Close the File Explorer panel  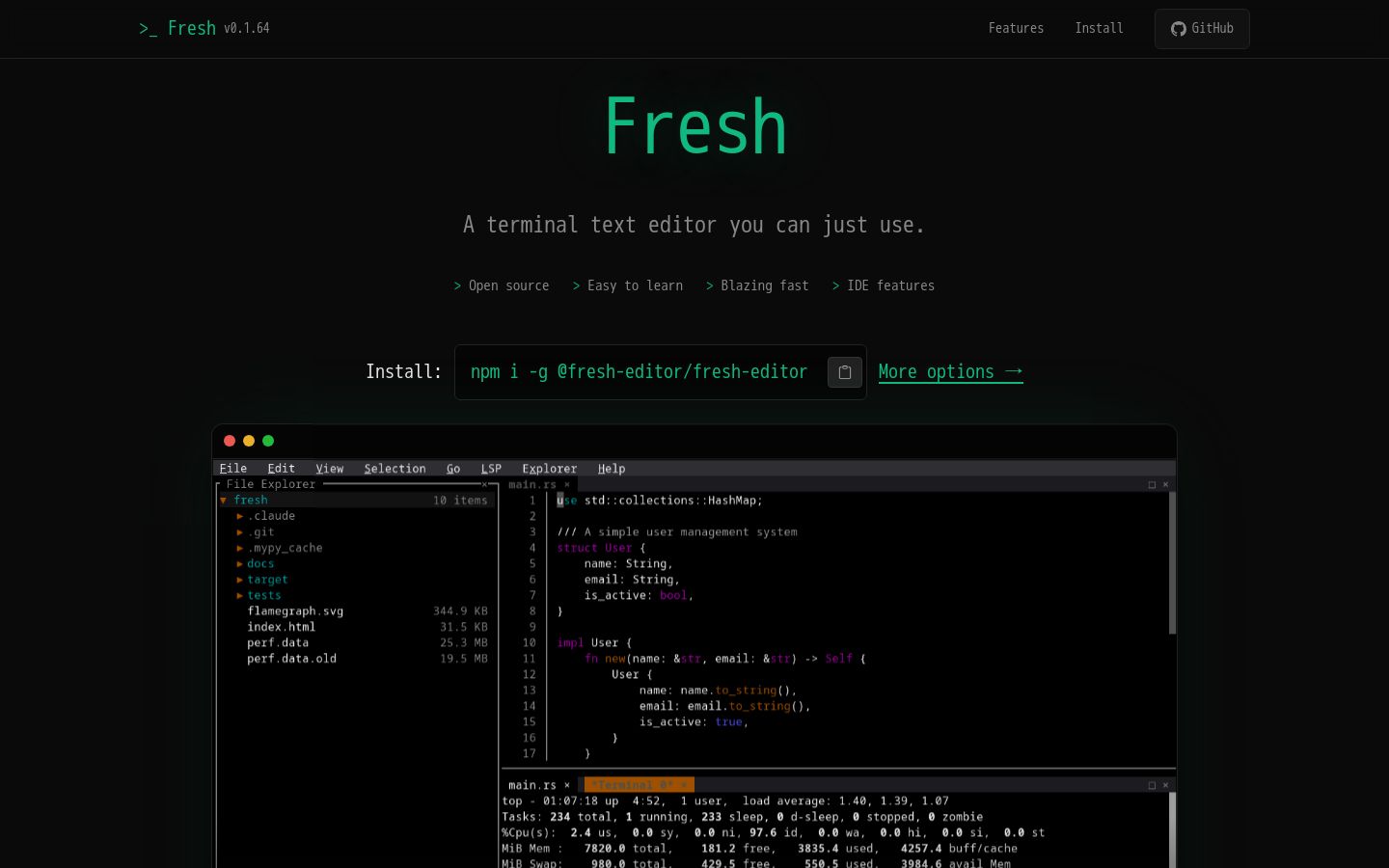(485, 483)
